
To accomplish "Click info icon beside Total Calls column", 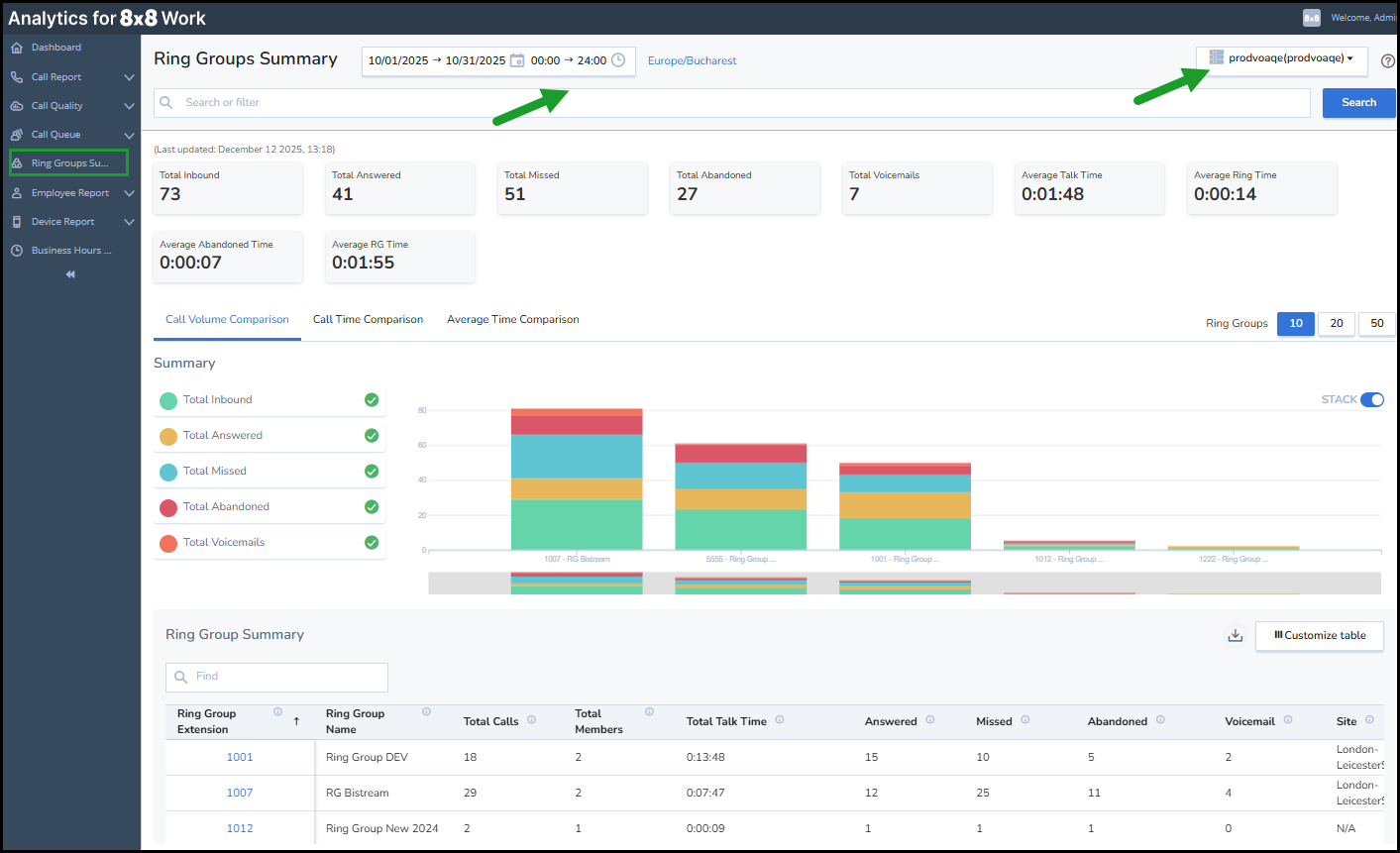I will pos(531,720).
